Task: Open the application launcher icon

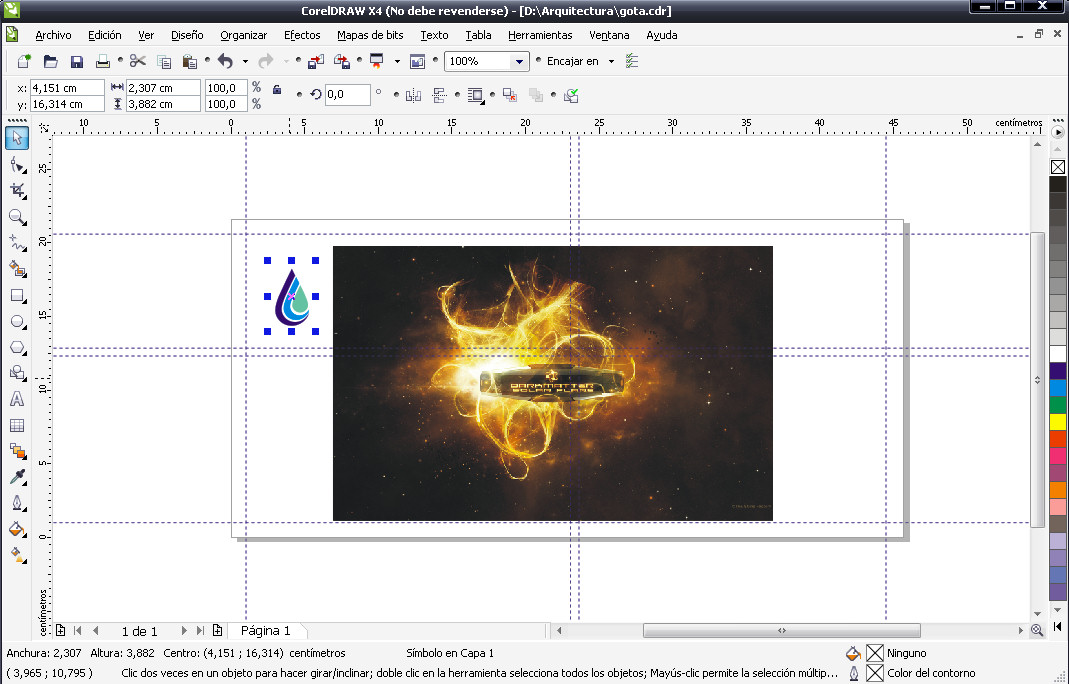Action: [x=376, y=61]
